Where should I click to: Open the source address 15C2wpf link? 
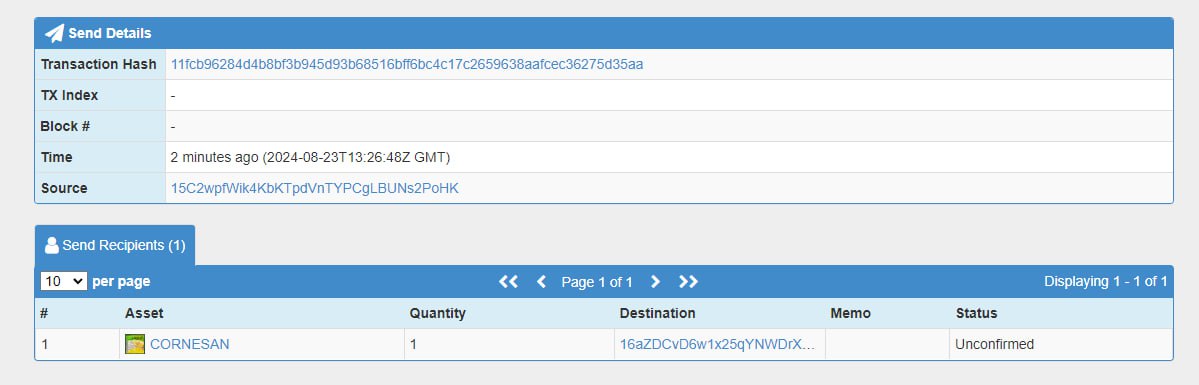point(314,188)
